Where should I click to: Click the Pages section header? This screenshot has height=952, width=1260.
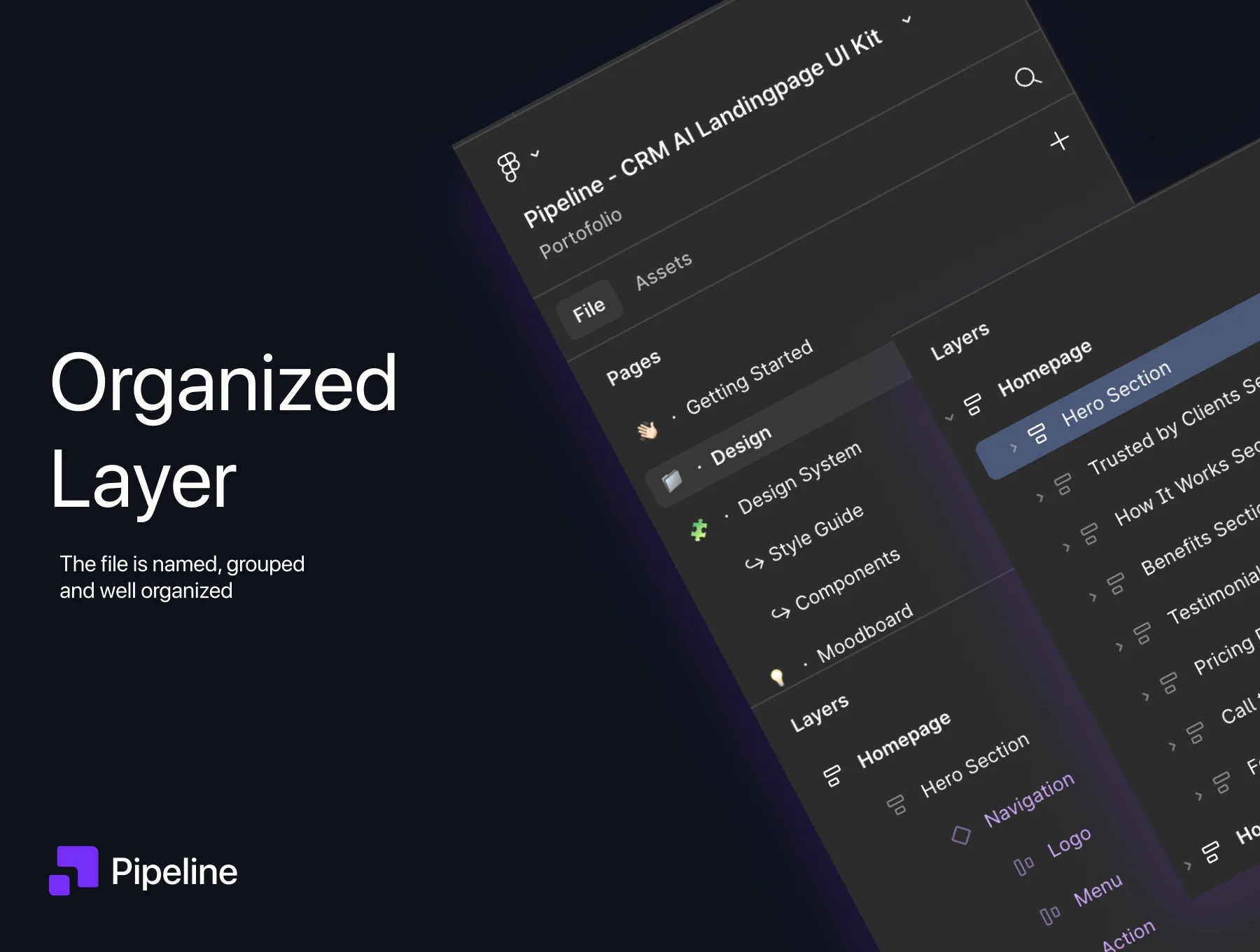click(x=633, y=367)
